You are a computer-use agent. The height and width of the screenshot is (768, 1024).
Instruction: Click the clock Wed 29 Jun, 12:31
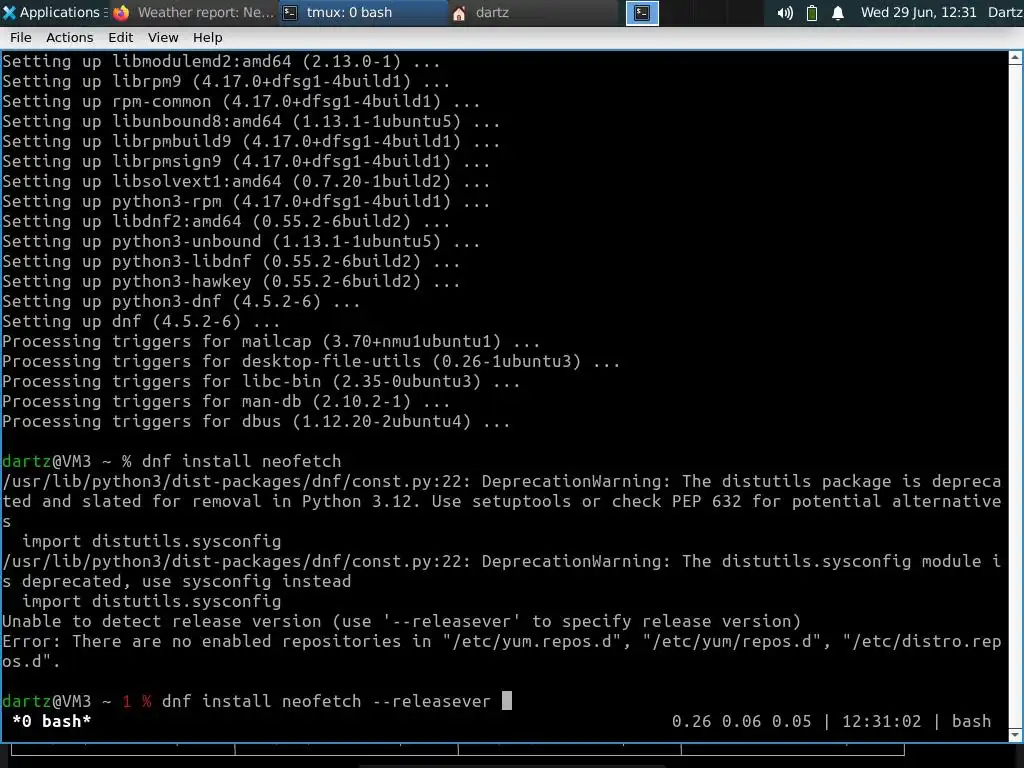[x=918, y=12]
